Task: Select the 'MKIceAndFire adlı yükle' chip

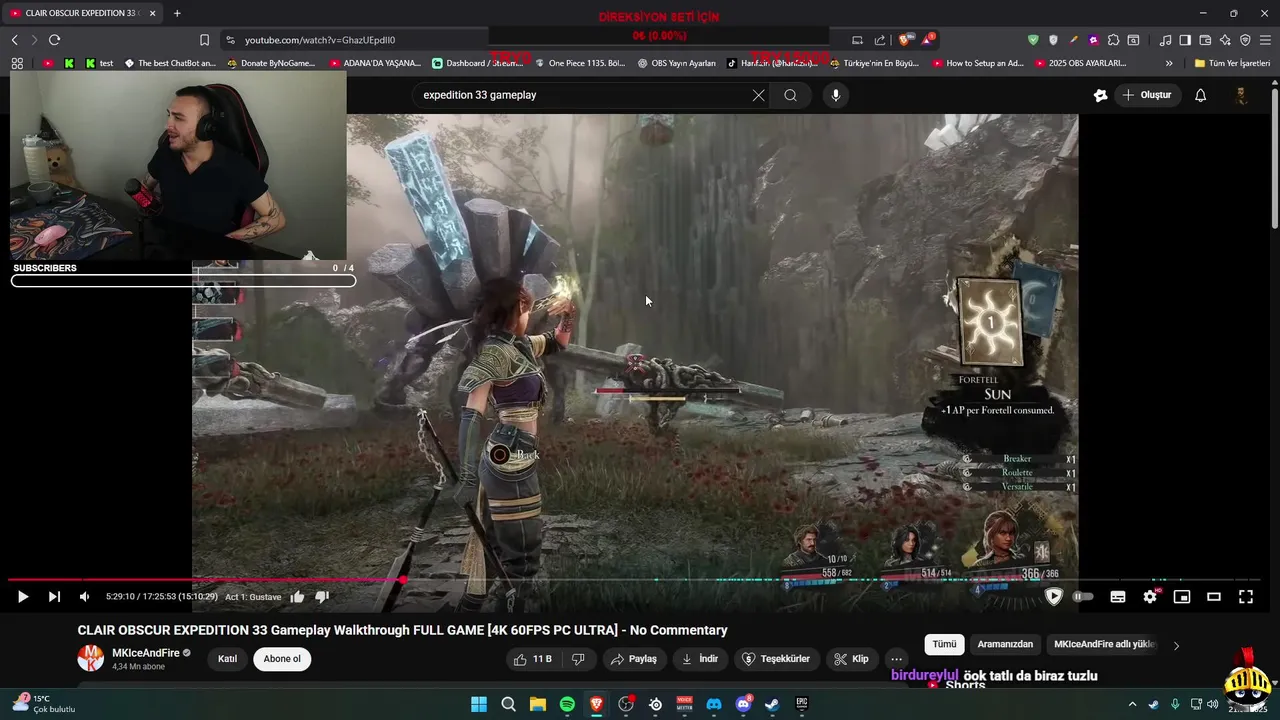Action: point(1104,644)
